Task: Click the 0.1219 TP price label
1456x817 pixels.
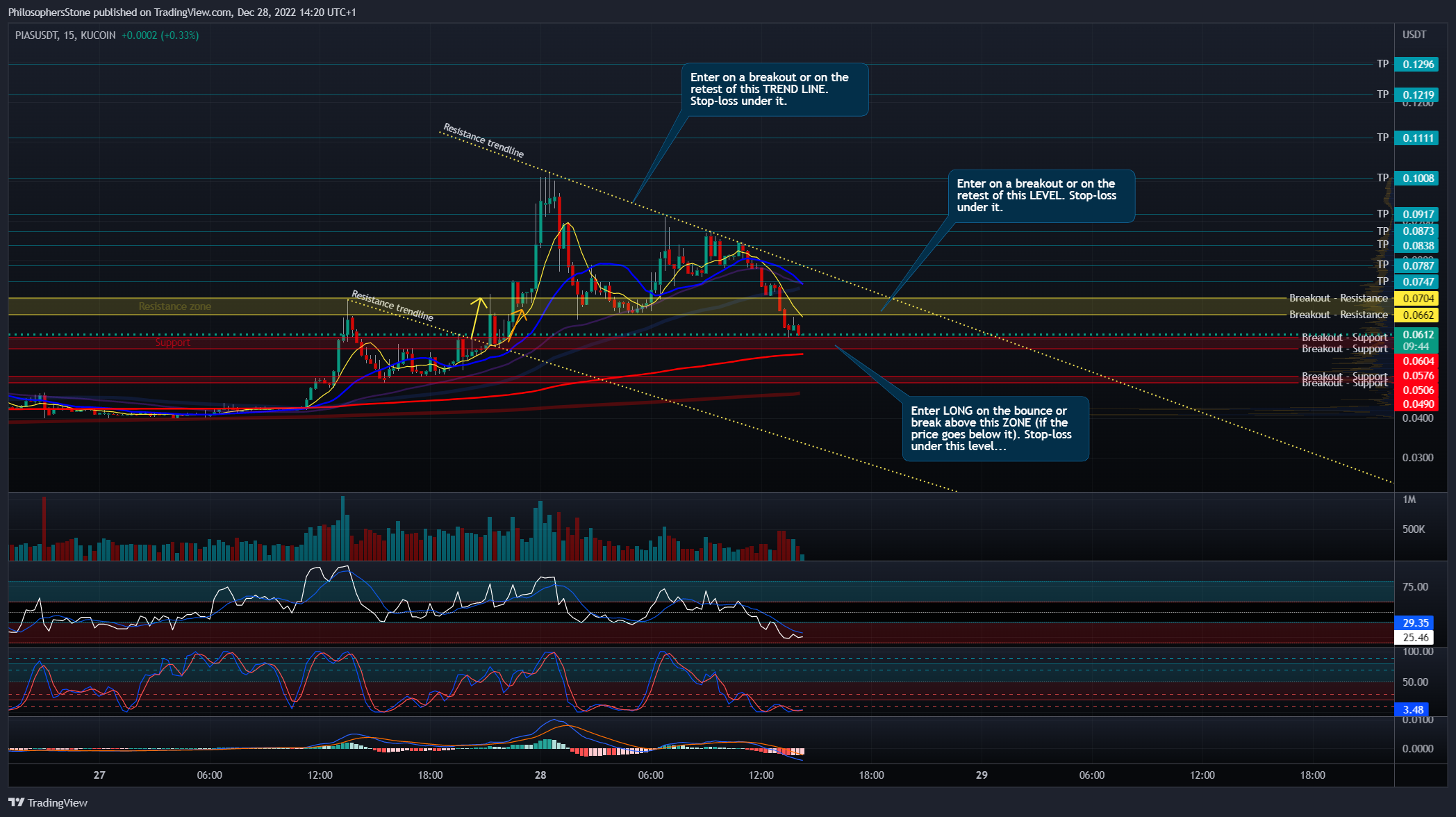Action: click(x=1418, y=95)
